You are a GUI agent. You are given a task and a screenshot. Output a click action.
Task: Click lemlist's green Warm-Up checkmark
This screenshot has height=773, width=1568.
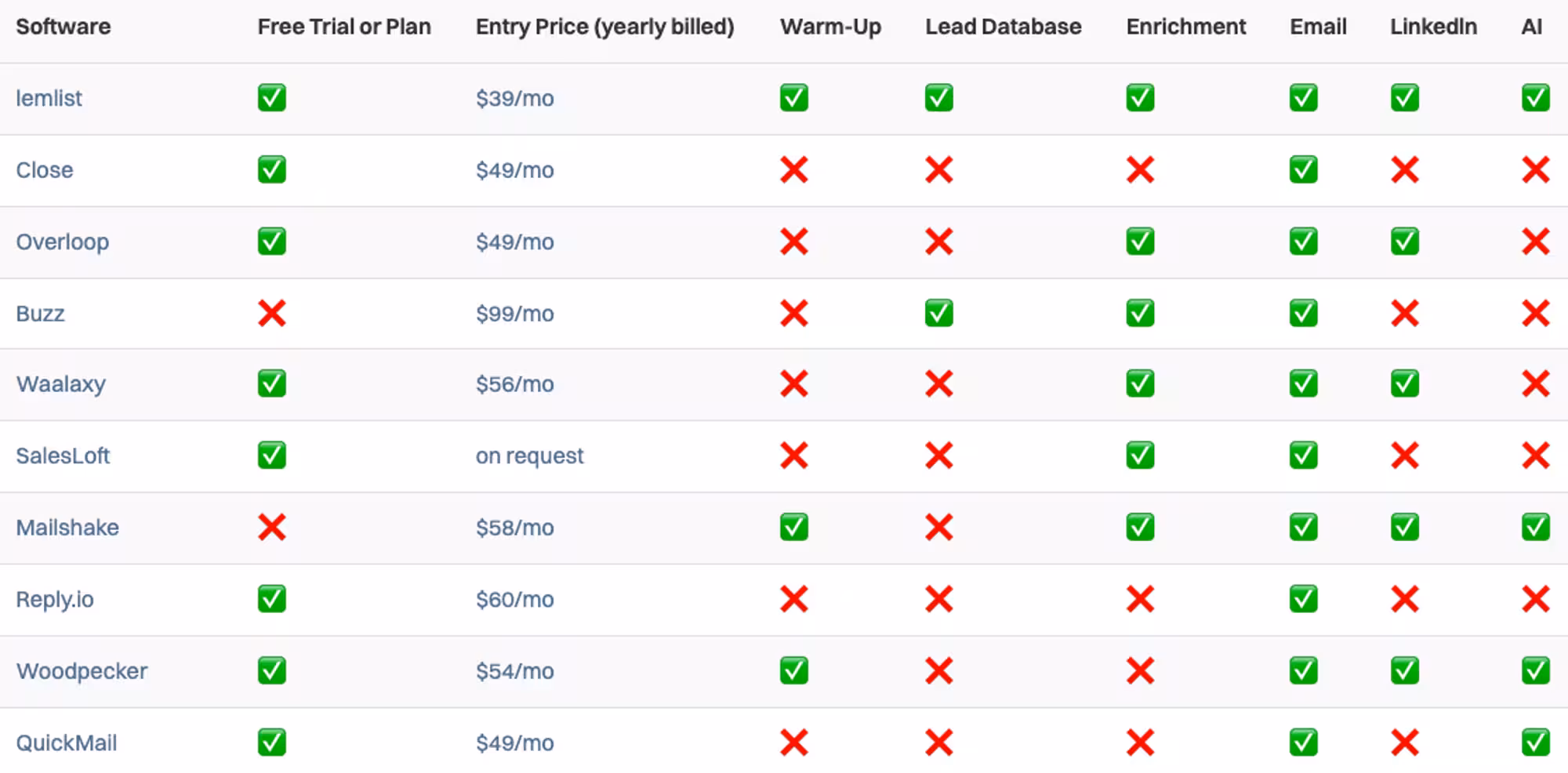pos(793,98)
